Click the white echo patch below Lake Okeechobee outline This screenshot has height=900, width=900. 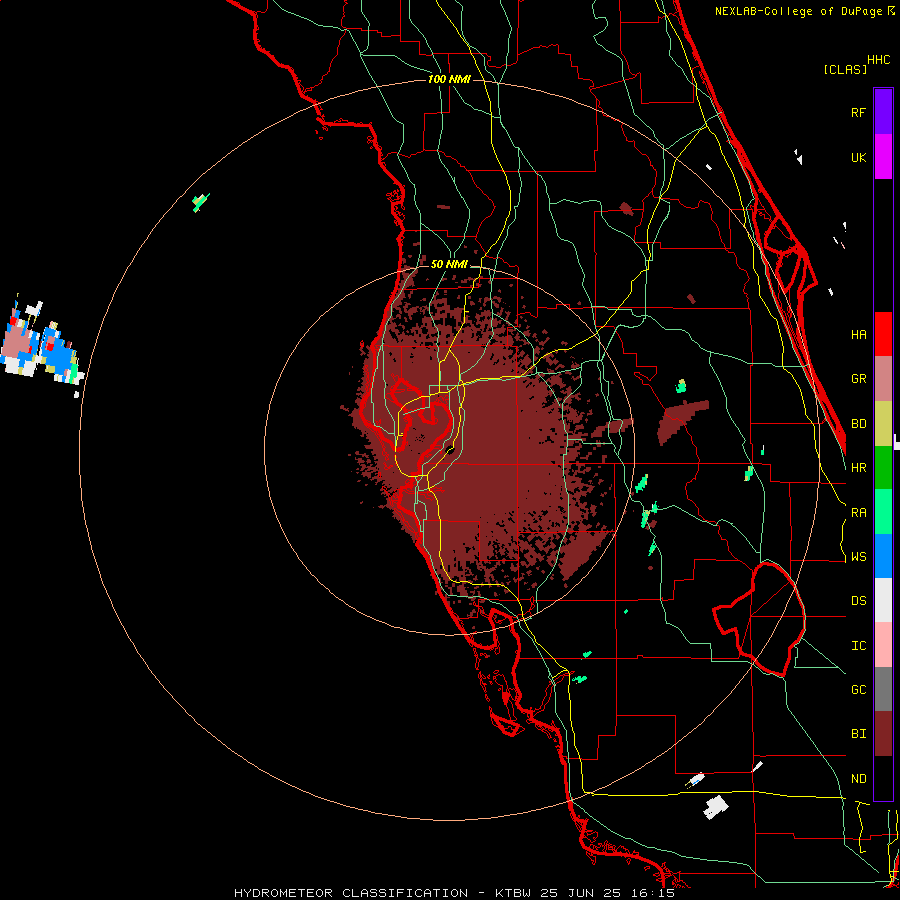(x=715, y=807)
